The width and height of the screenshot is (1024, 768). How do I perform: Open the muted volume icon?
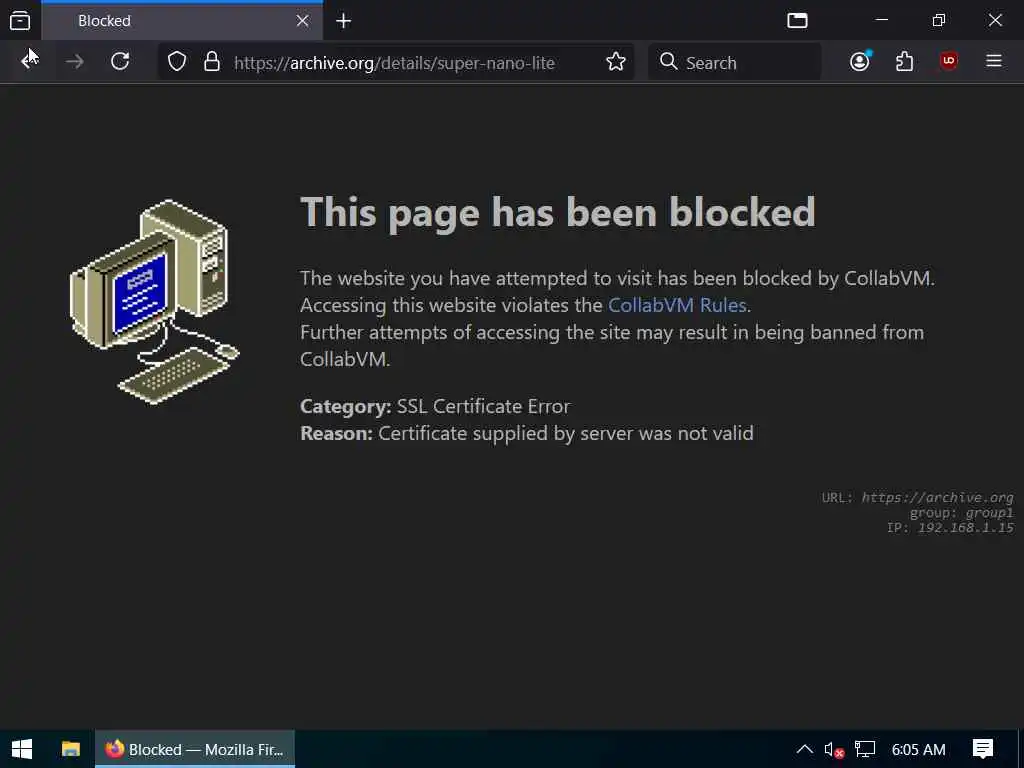(833, 750)
